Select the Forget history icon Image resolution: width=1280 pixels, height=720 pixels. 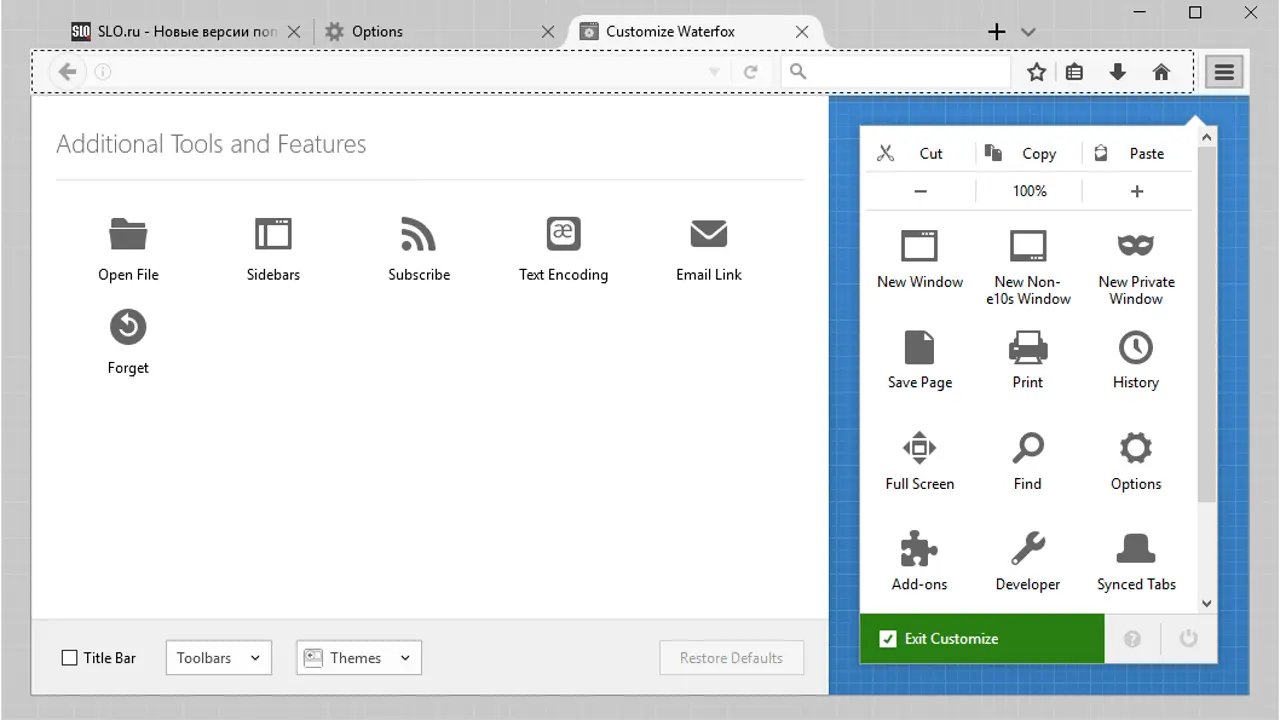coord(128,327)
